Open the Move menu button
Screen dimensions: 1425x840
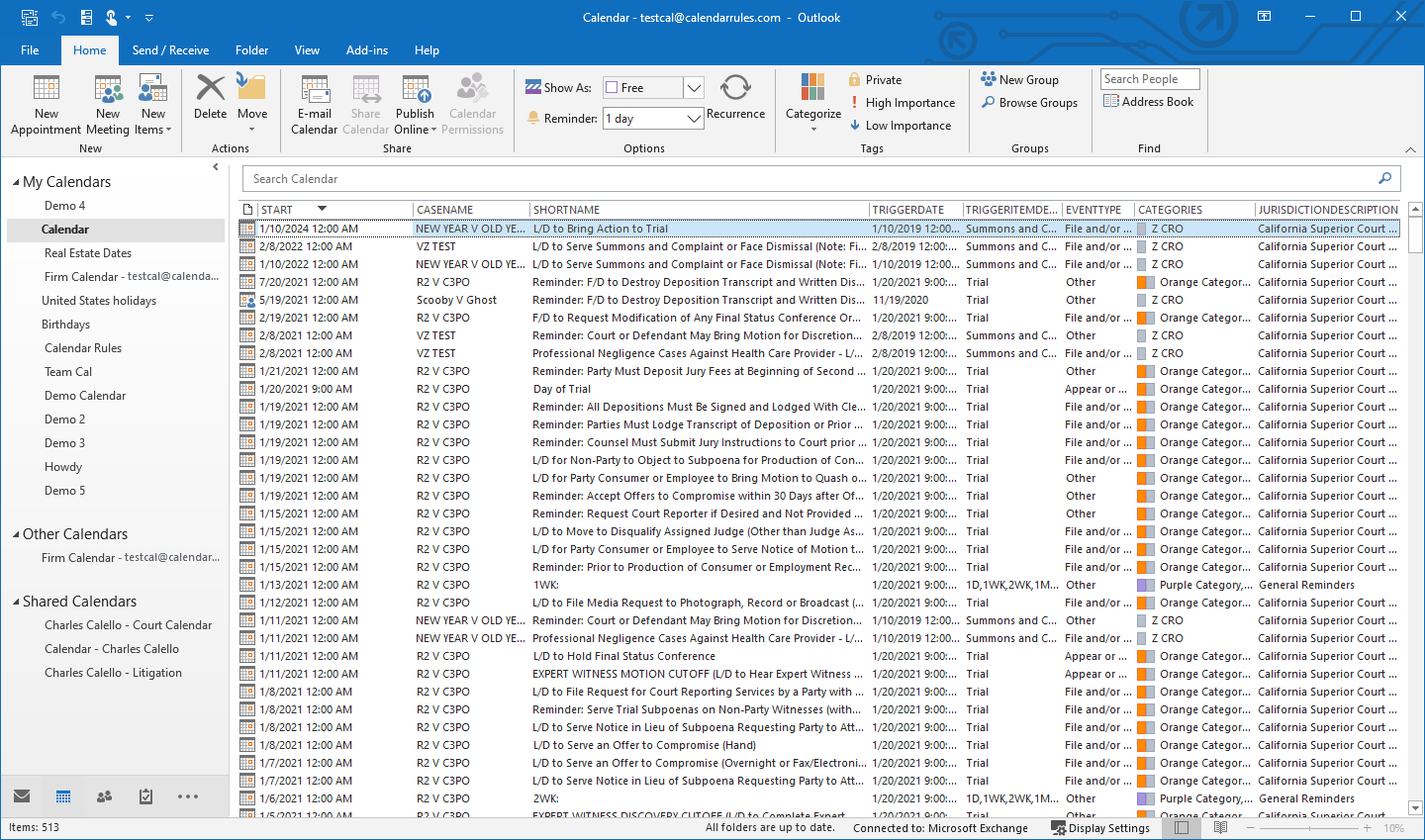click(252, 104)
